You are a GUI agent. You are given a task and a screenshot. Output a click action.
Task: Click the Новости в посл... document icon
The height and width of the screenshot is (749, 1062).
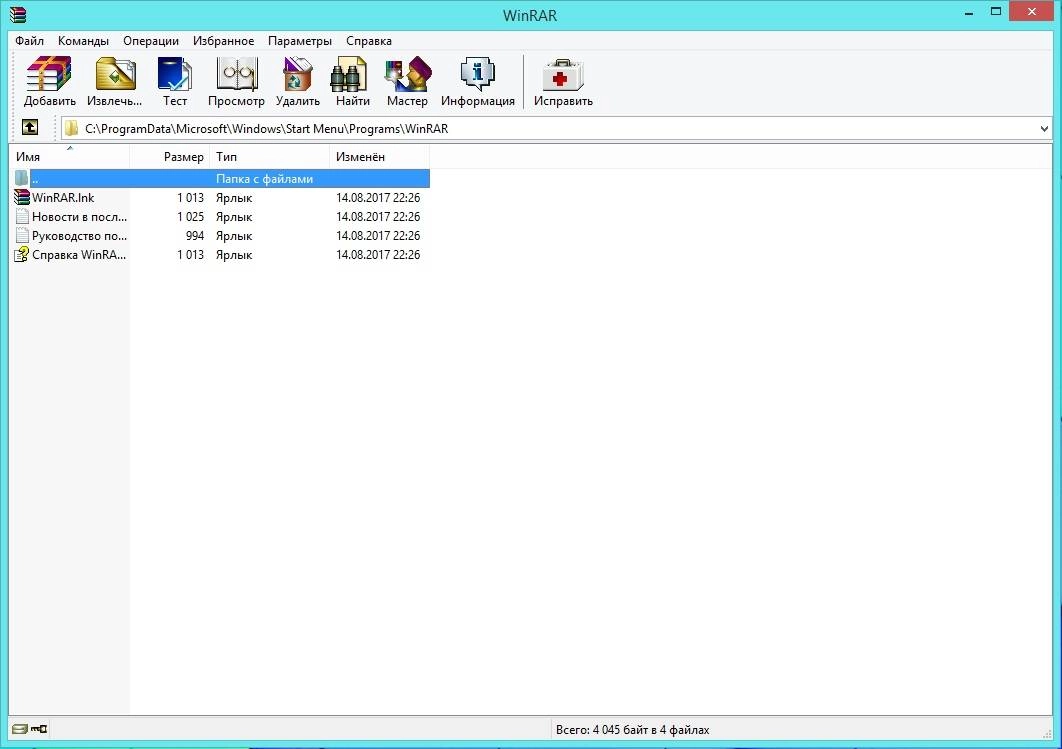[22, 217]
